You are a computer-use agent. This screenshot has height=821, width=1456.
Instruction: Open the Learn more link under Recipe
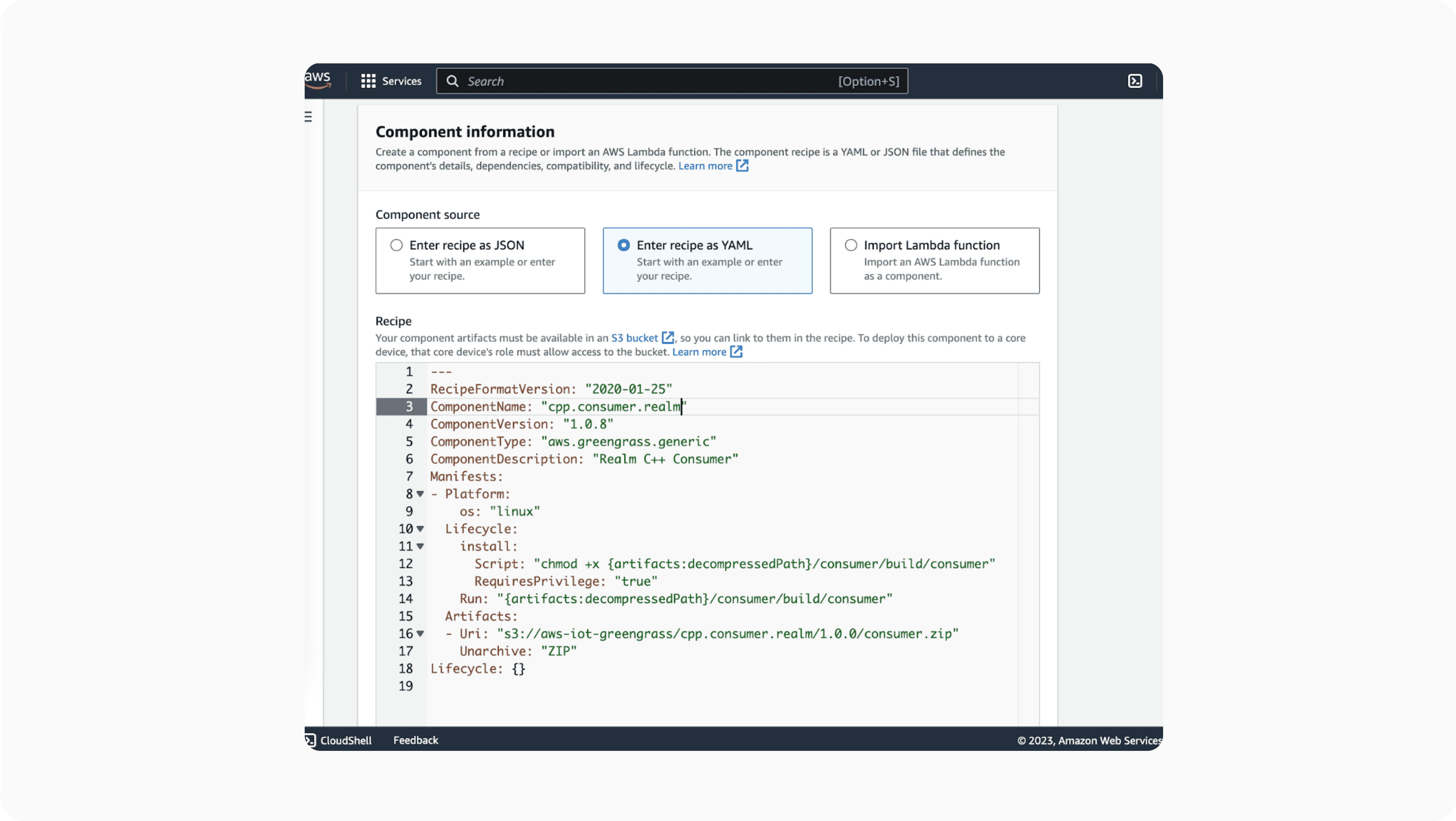(699, 352)
